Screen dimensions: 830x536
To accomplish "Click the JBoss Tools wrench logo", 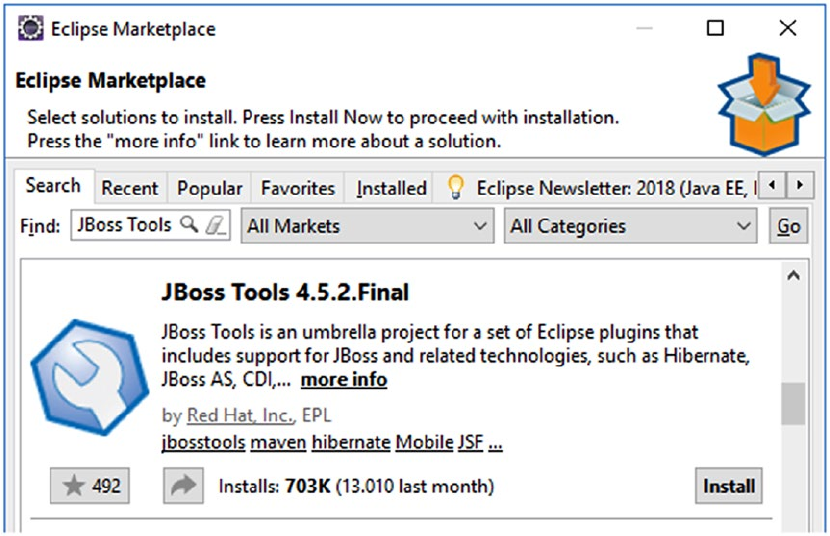I will click(89, 377).
